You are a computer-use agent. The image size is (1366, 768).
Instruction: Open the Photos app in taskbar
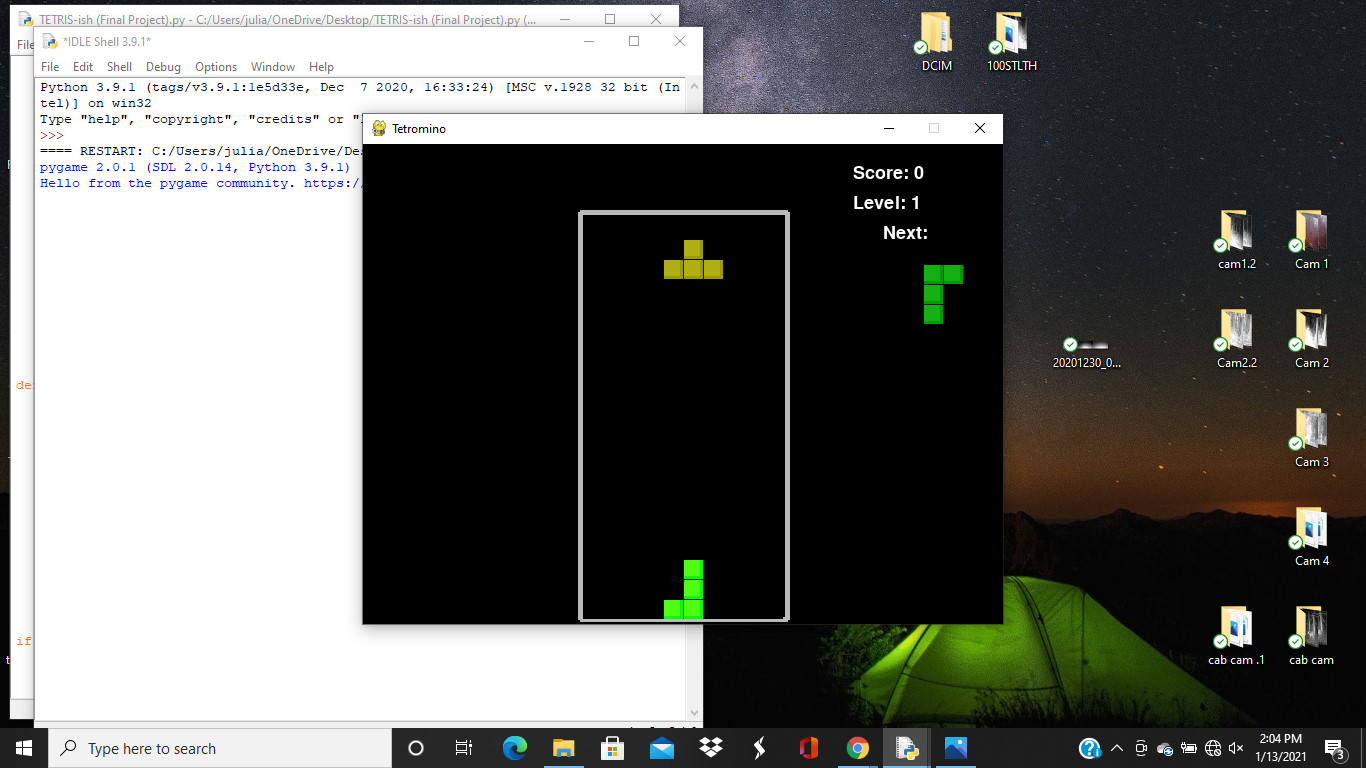tap(955, 748)
